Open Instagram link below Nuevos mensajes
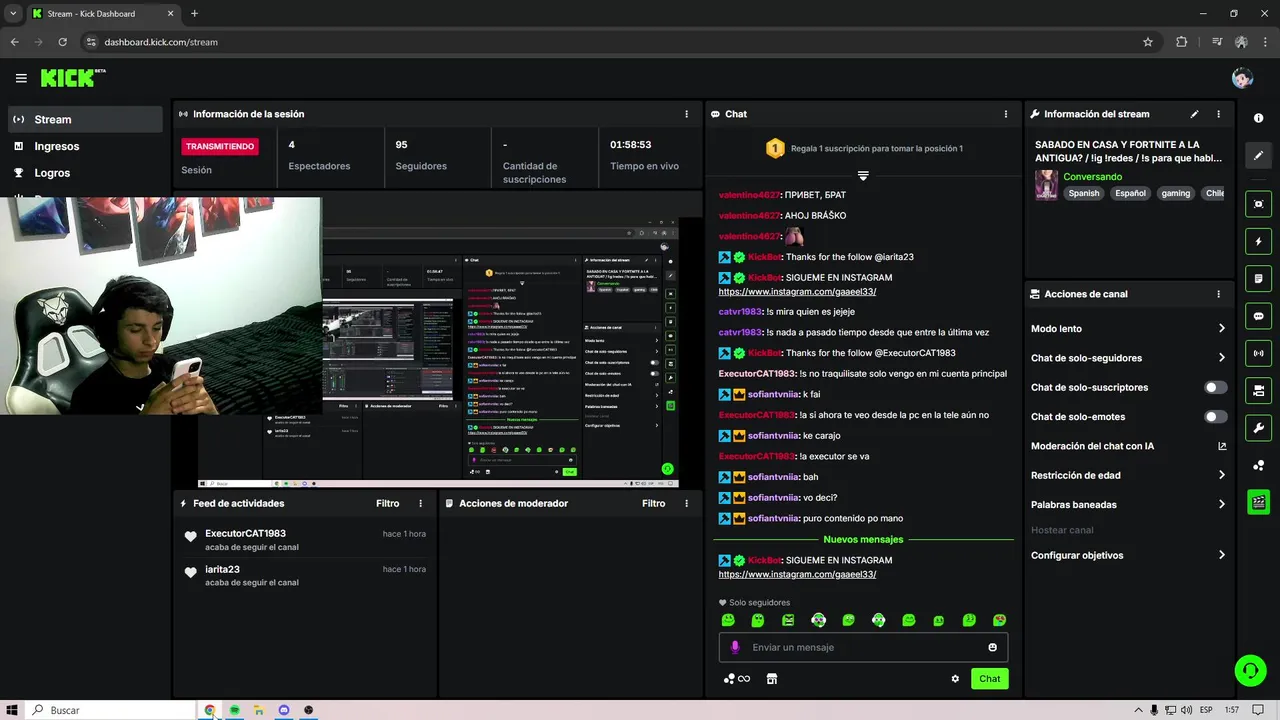1280x720 pixels. tap(797, 575)
